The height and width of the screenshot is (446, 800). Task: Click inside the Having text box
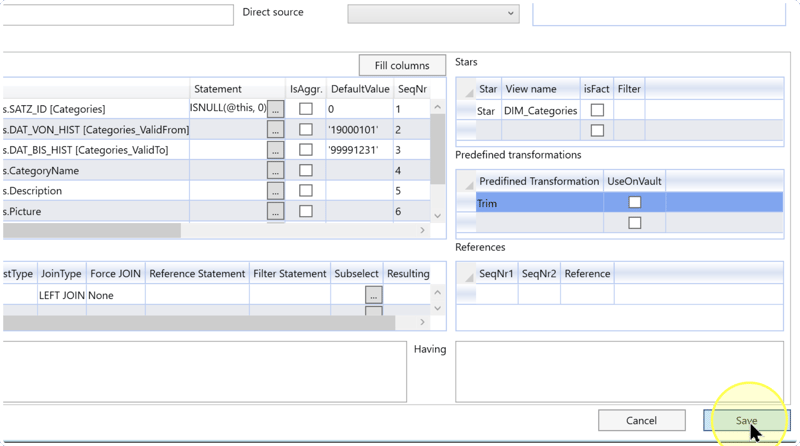coord(619,372)
